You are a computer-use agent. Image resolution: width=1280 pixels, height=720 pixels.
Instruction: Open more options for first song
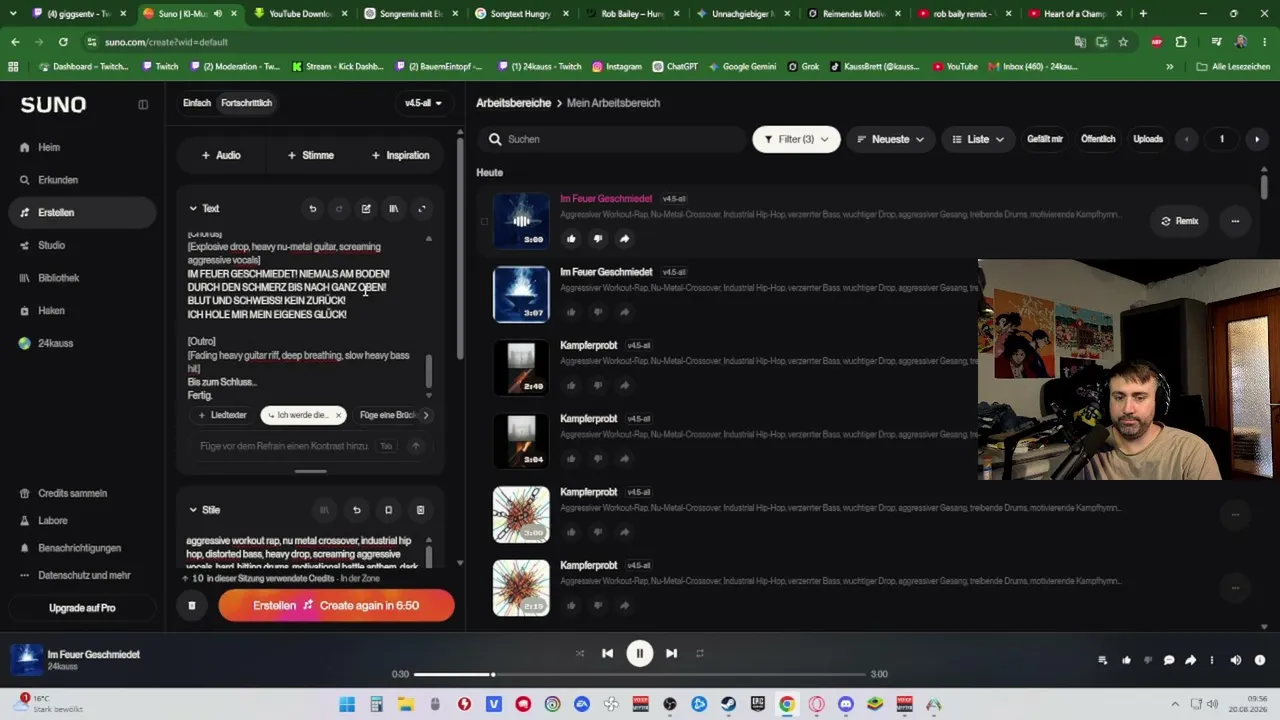coord(1235,221)
